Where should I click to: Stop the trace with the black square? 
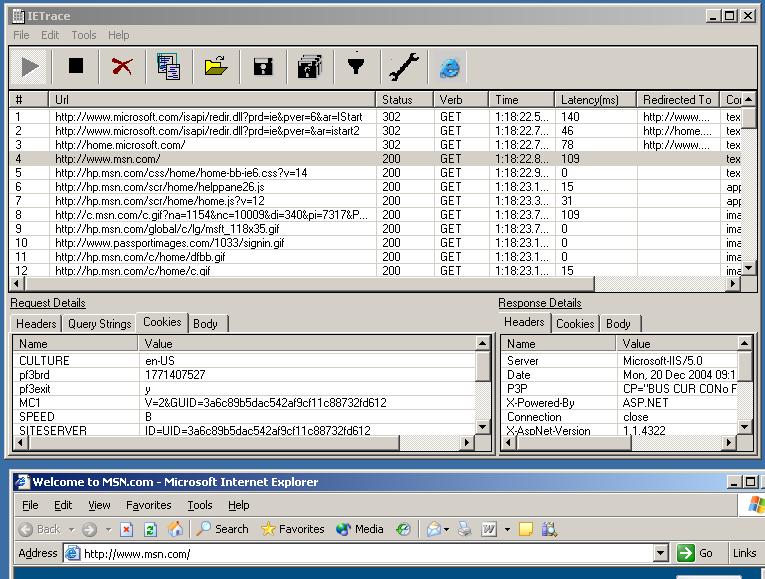[76, 66]
